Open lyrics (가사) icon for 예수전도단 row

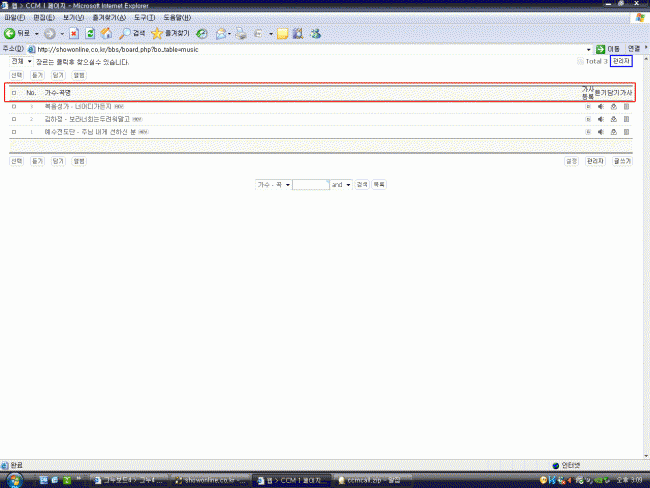click(626, 132)
